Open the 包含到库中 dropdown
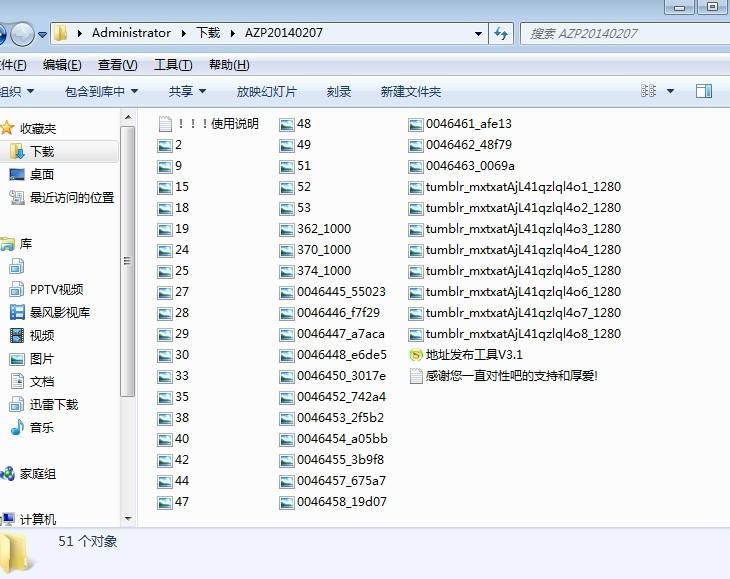The height and width of the screenshot is (579, 730). (101, 91)
